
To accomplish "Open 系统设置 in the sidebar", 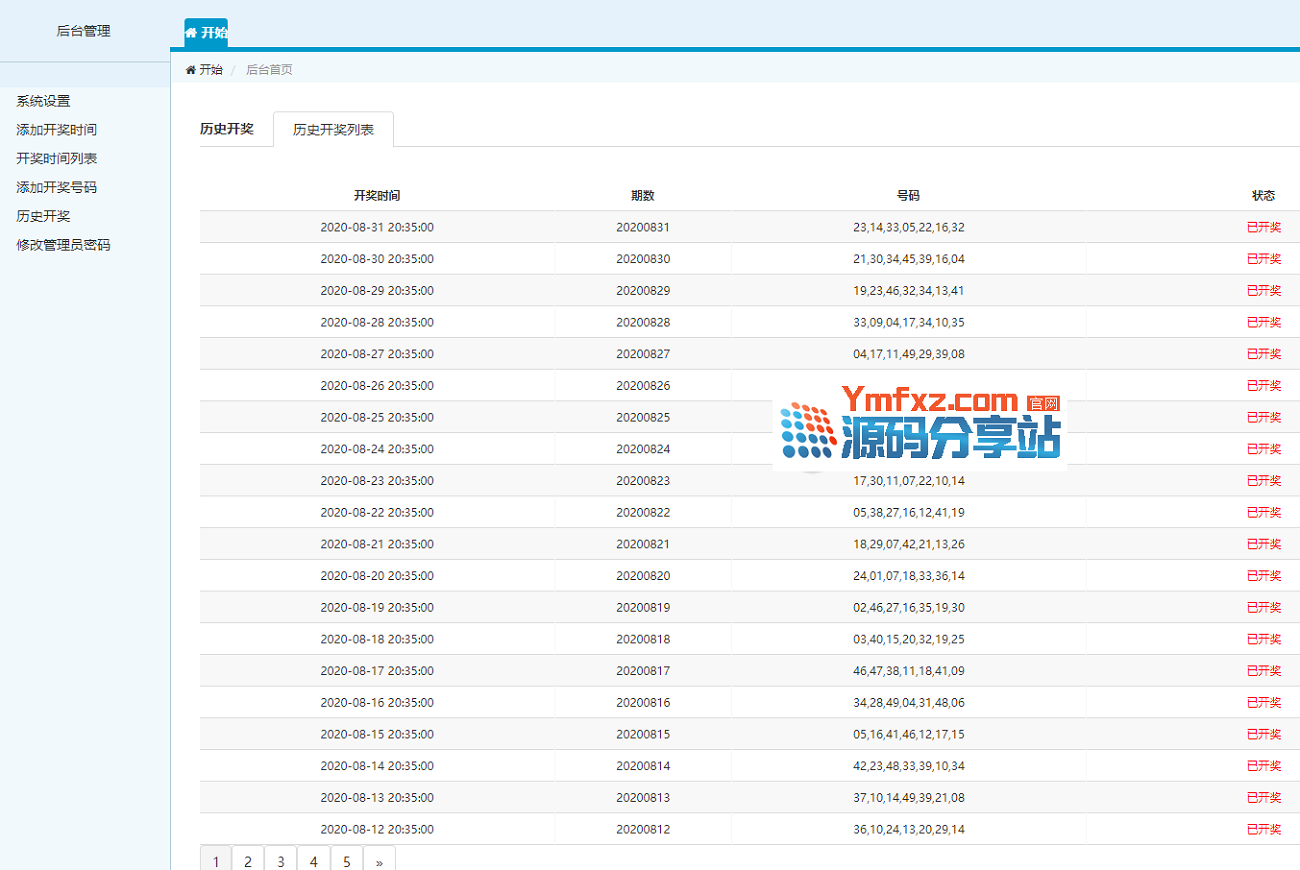I will point(43,101).
